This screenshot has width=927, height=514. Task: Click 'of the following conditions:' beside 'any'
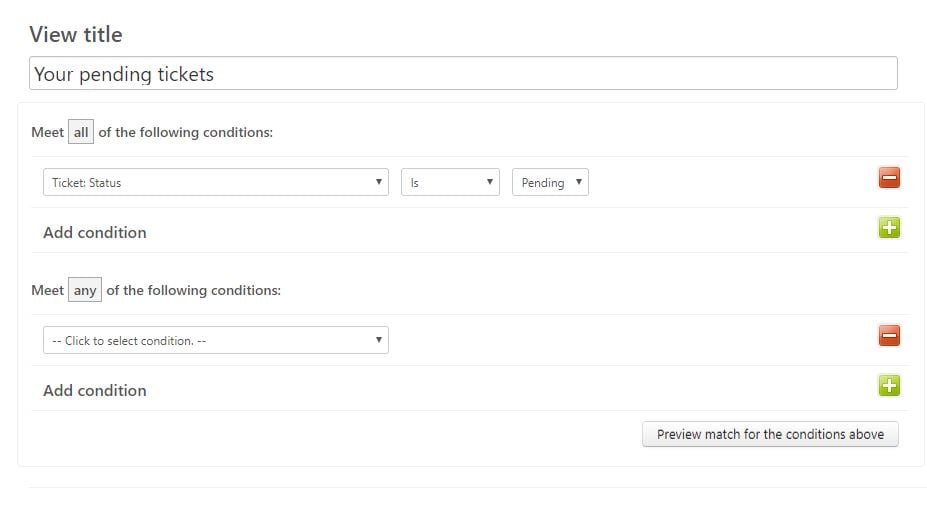[193, 290]
